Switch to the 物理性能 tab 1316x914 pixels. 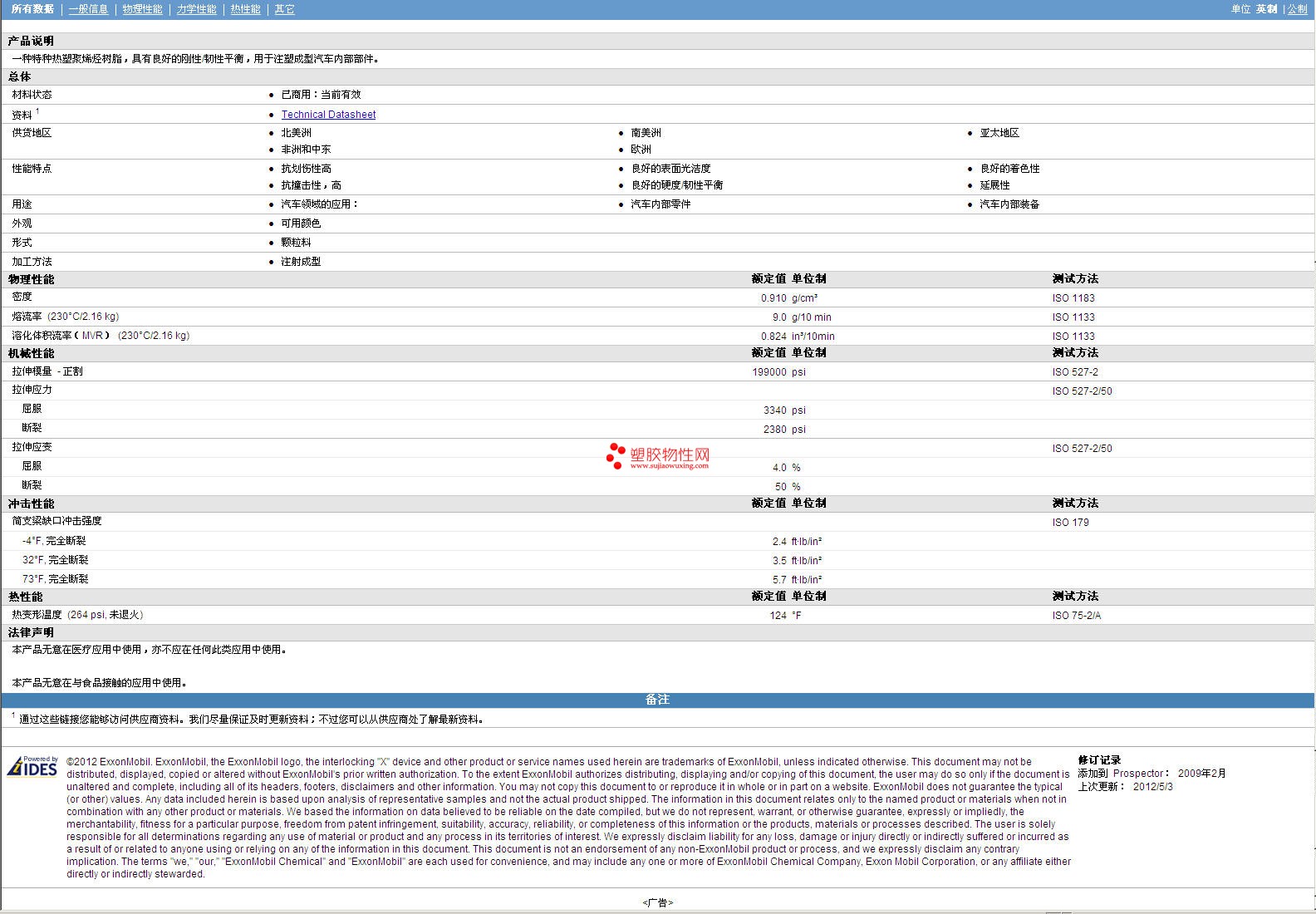(142, 9)
